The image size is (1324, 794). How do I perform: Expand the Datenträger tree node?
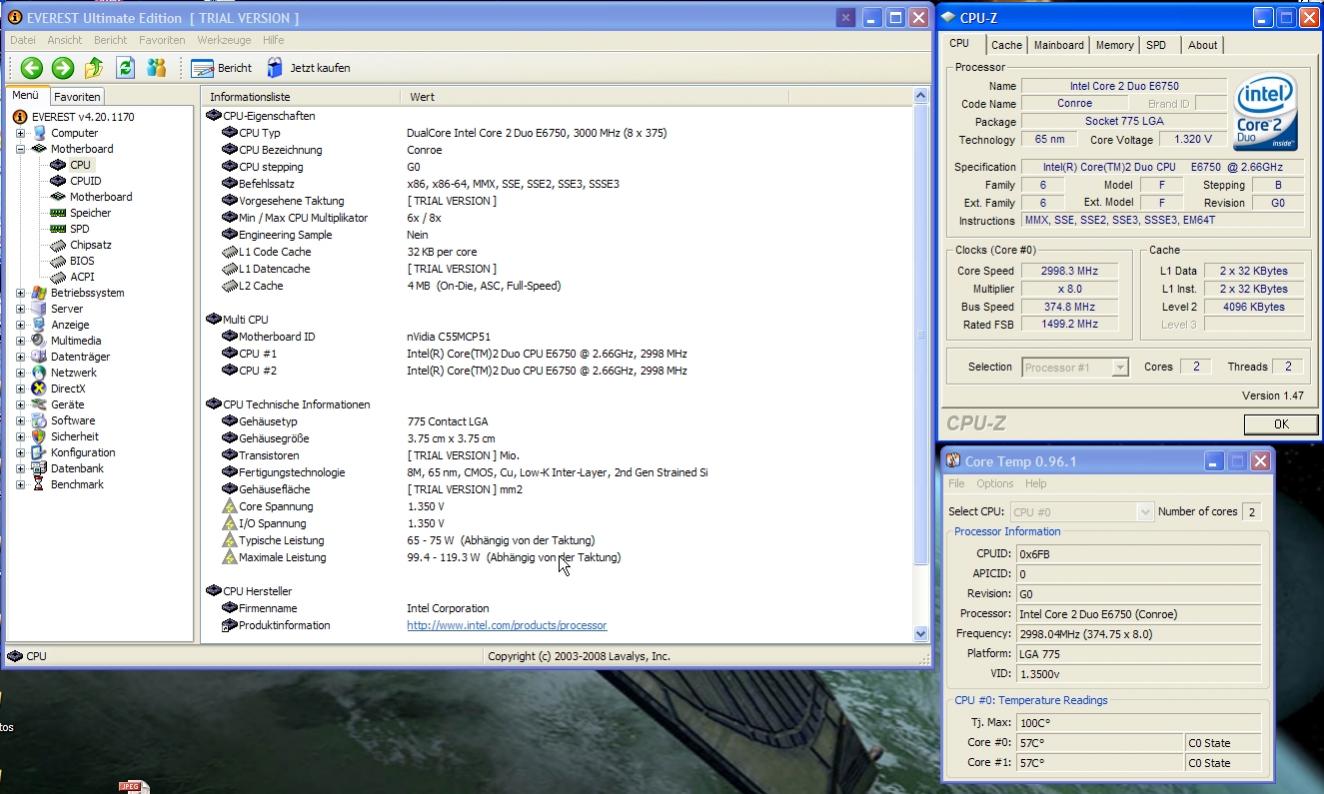coord(20,357)
